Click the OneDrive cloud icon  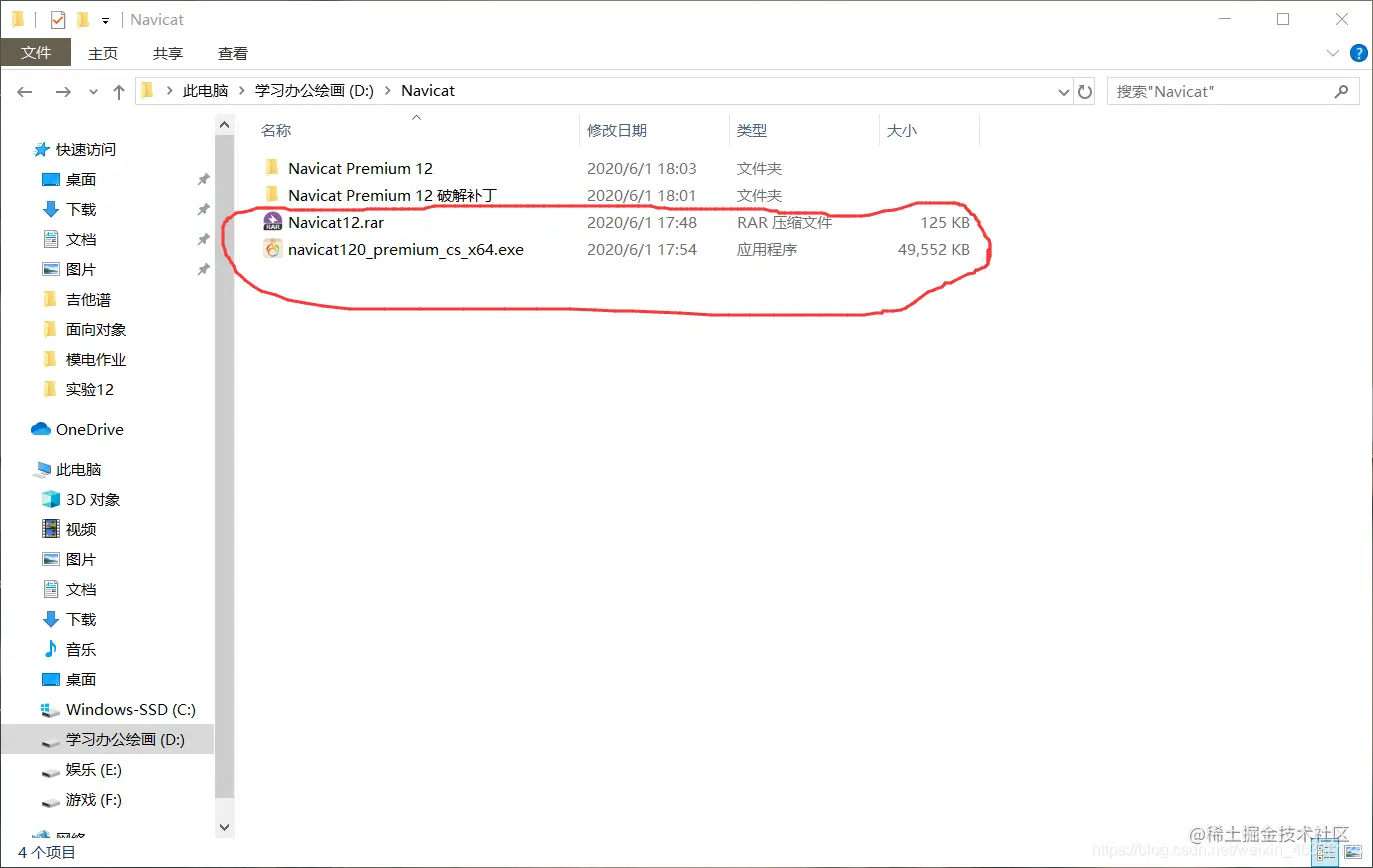pos(41,429)
